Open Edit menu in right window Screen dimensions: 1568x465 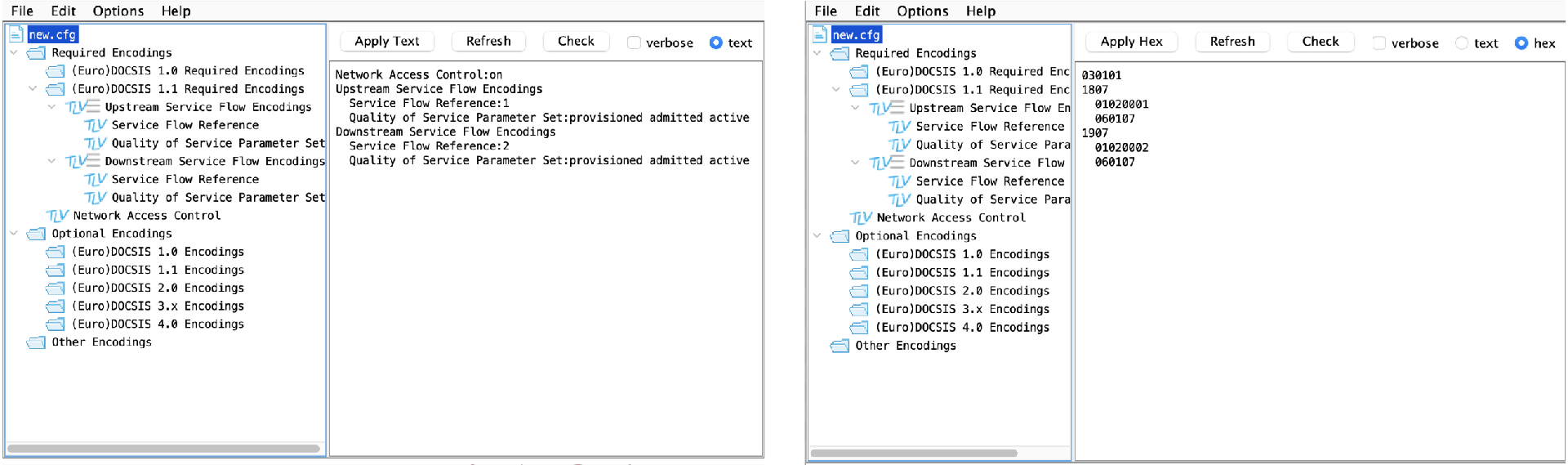pos(866,11)
